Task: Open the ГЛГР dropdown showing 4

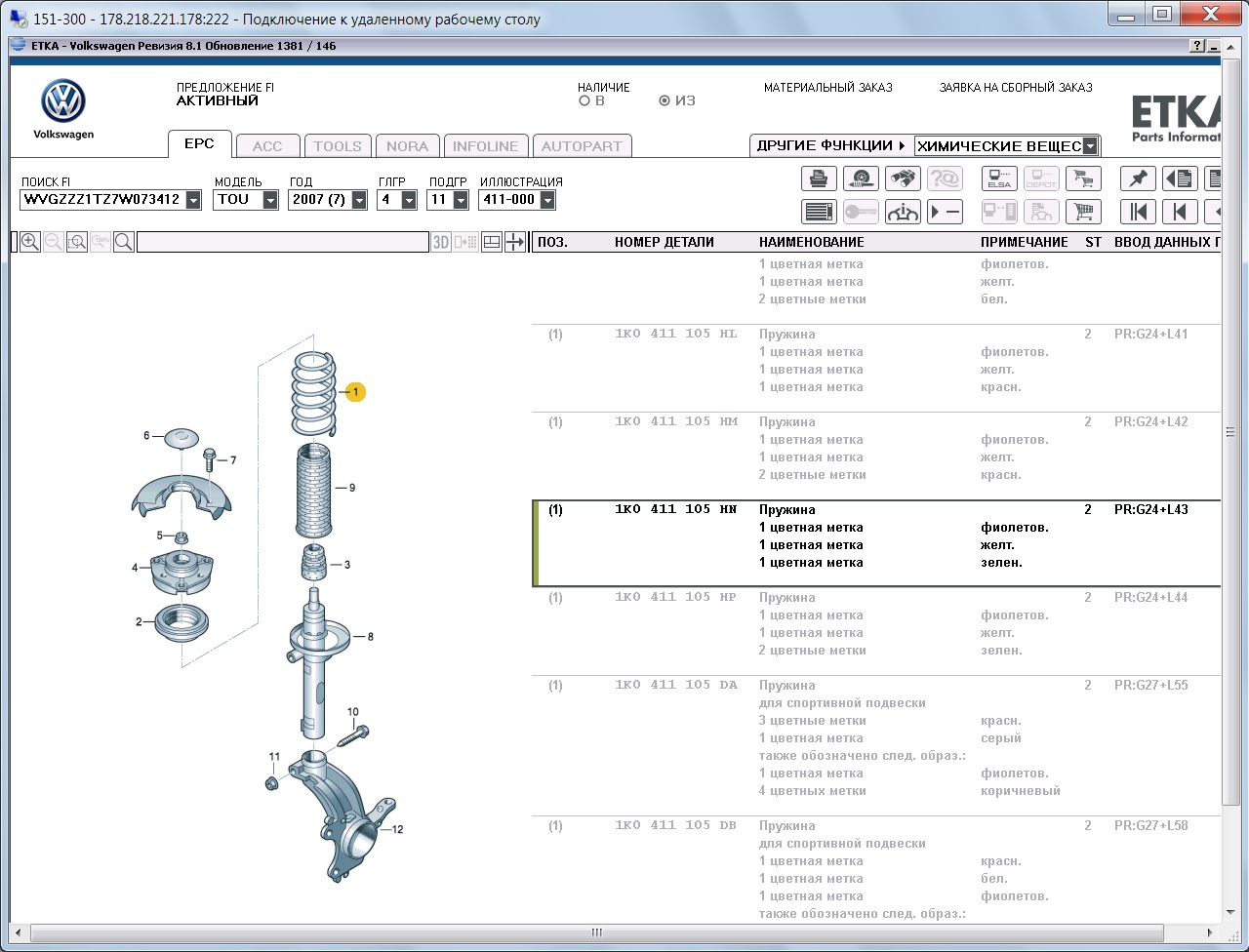Action: 409,200
